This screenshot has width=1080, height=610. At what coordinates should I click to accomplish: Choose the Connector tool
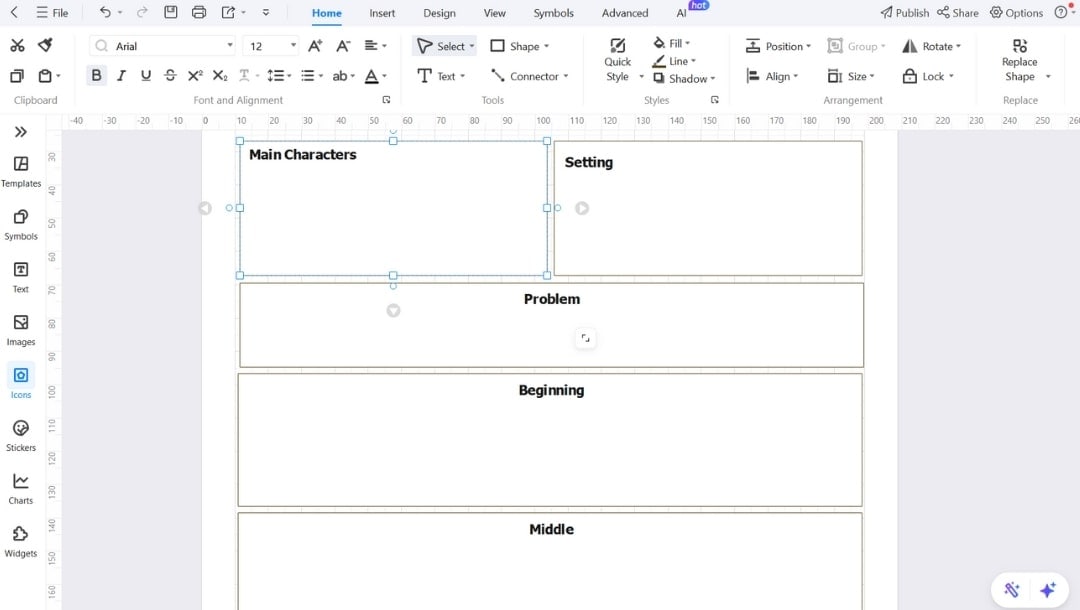click(x=529, y=76)
